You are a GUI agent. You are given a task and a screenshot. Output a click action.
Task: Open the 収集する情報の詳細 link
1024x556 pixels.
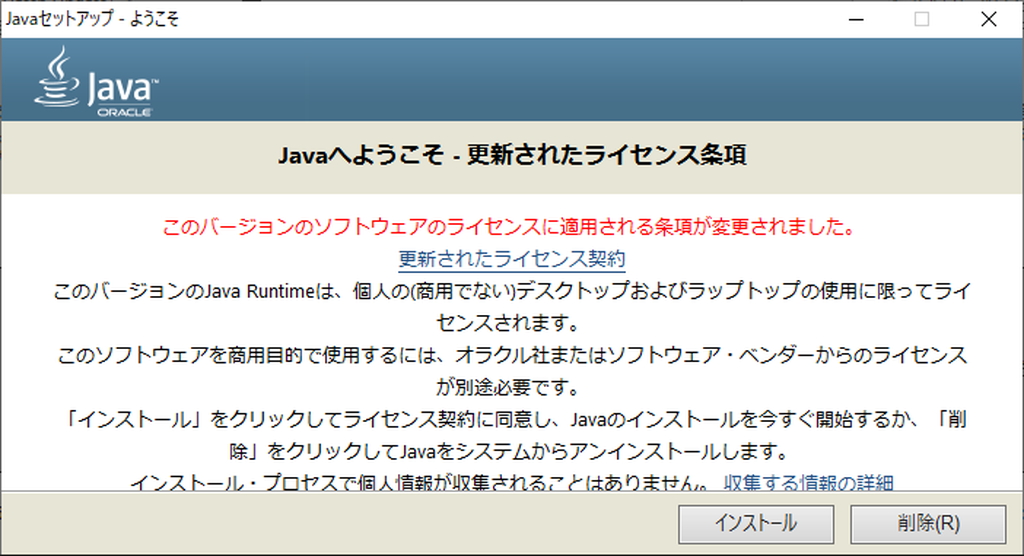808,482
